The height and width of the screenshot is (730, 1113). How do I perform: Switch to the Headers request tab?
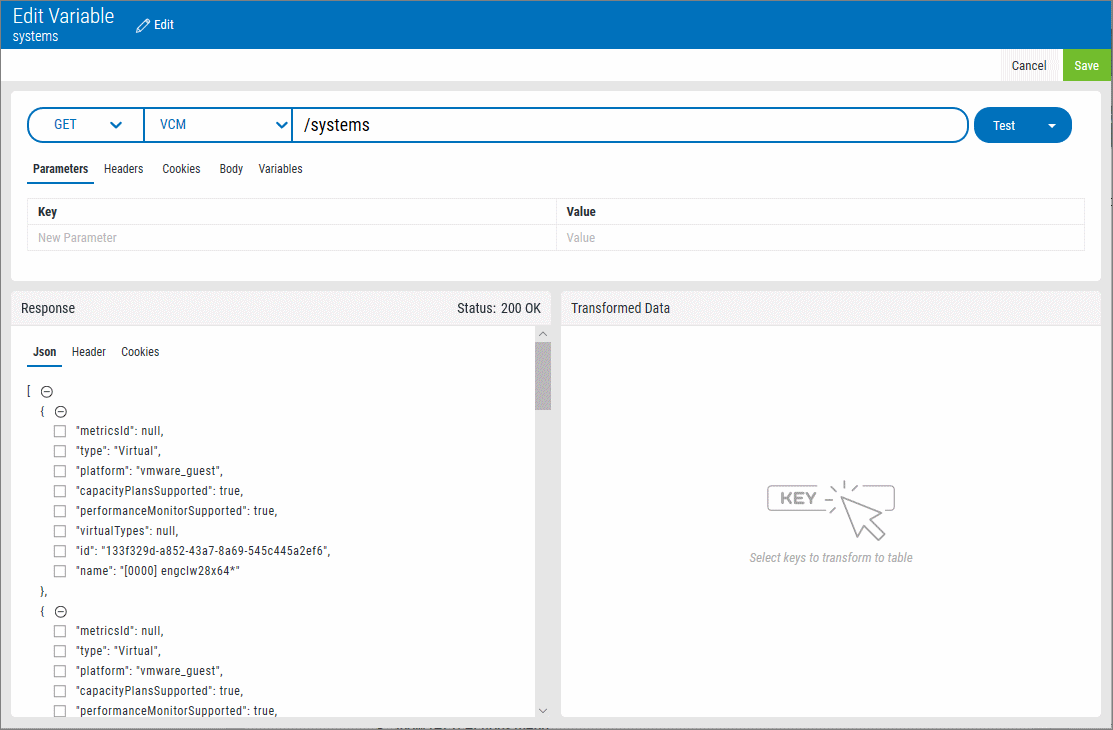click(123, 169)
